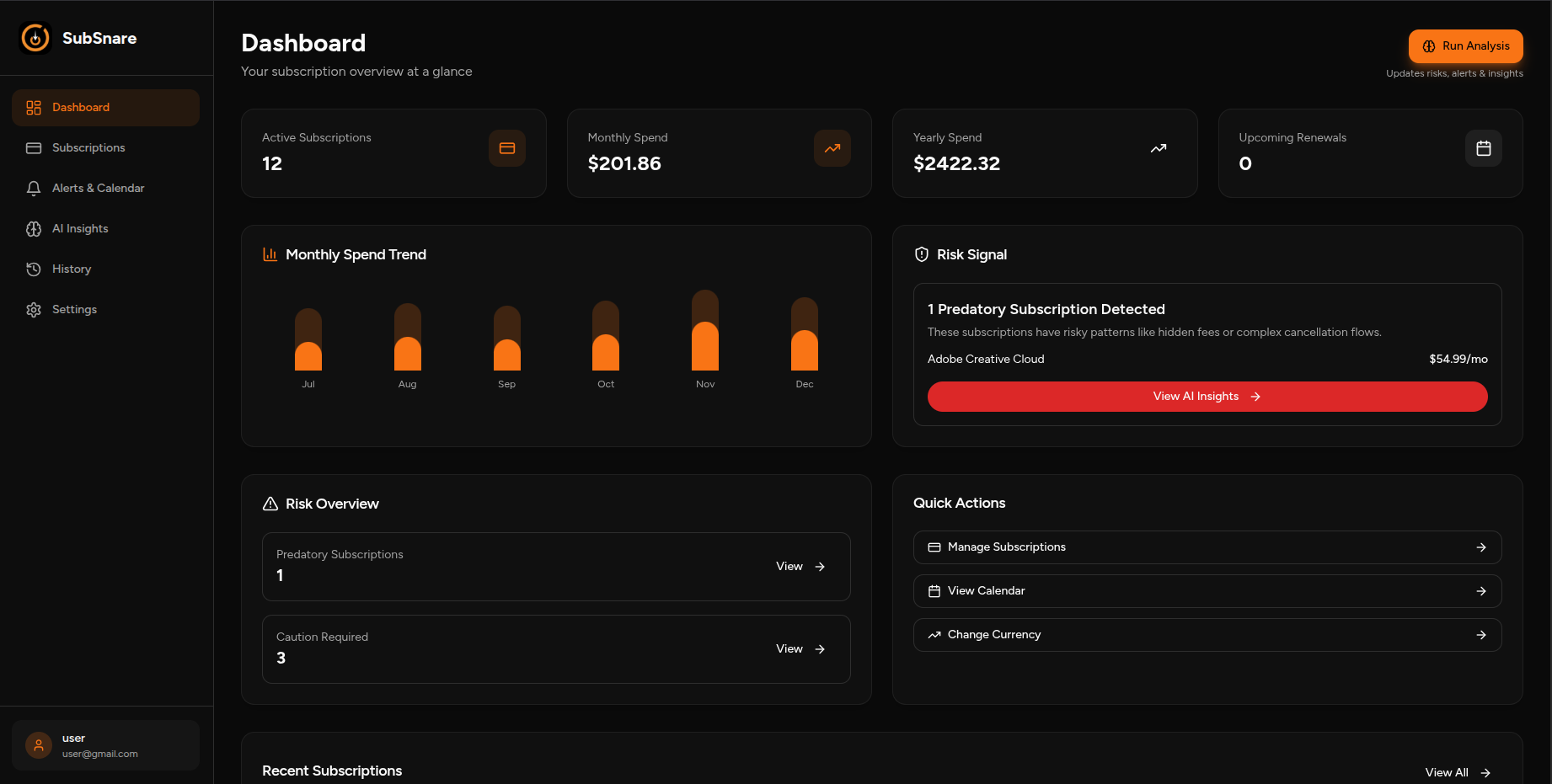Open Settings from the sidebar

[x=105, y=310]
